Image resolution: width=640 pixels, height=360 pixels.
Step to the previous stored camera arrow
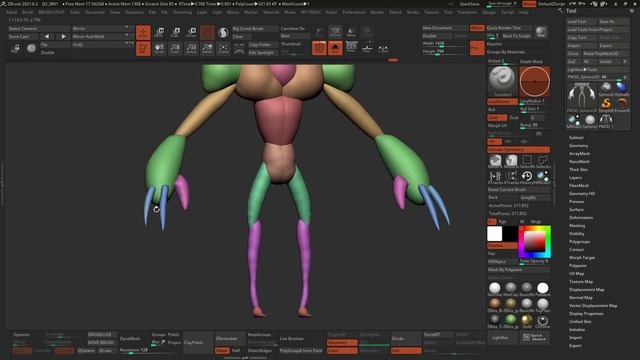[x=47, y=36]
